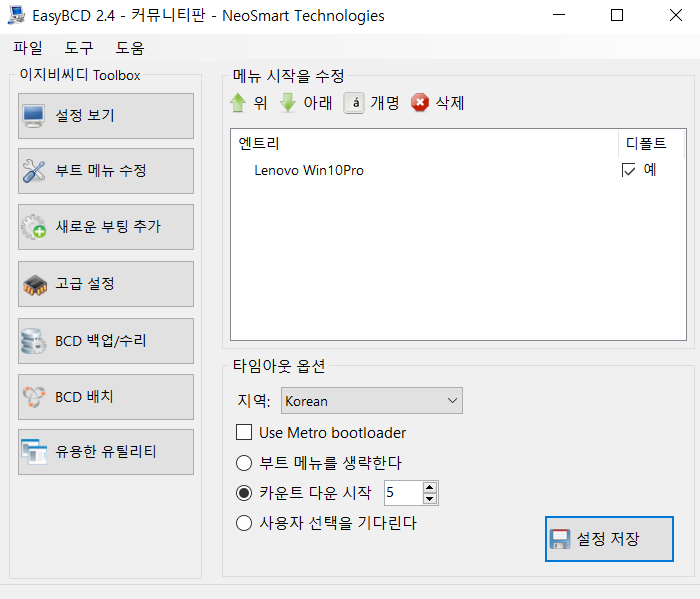
Task: Move entry down with green 아래 arrow
Action: point(288,103)
